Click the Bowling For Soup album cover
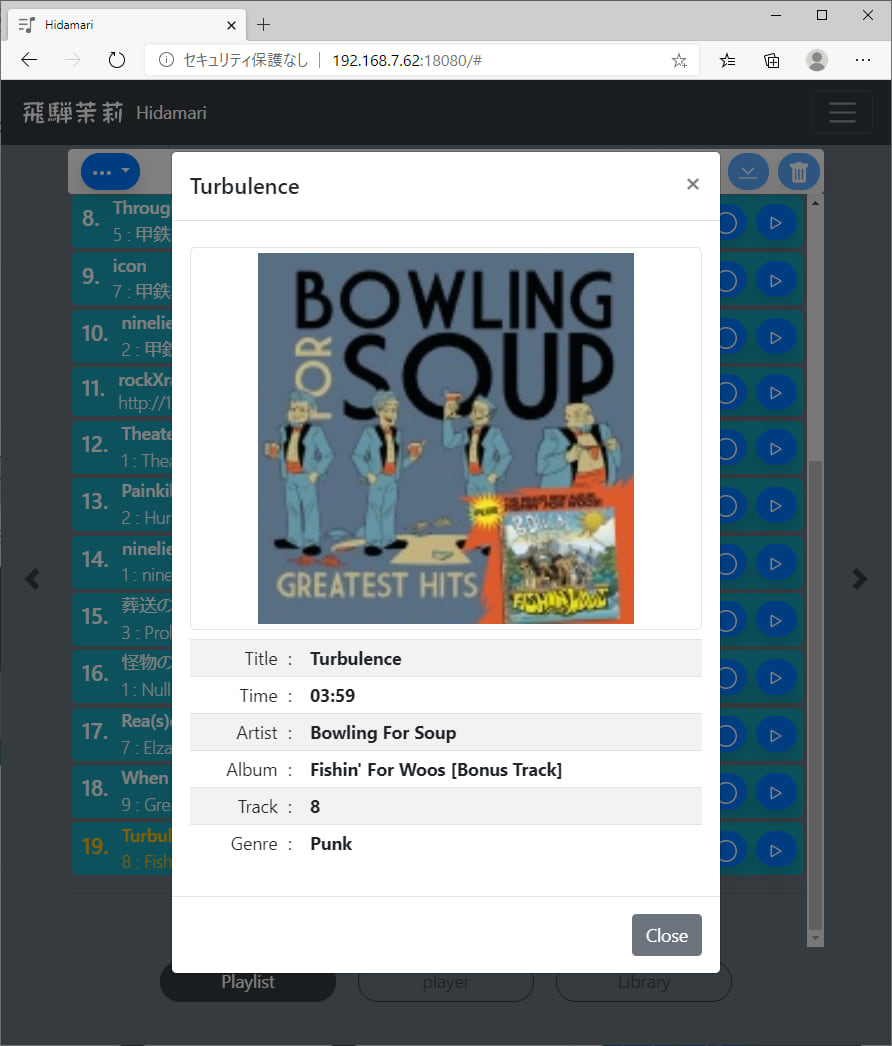Viewport: 892px width, 1046px height. click(446, 438)
